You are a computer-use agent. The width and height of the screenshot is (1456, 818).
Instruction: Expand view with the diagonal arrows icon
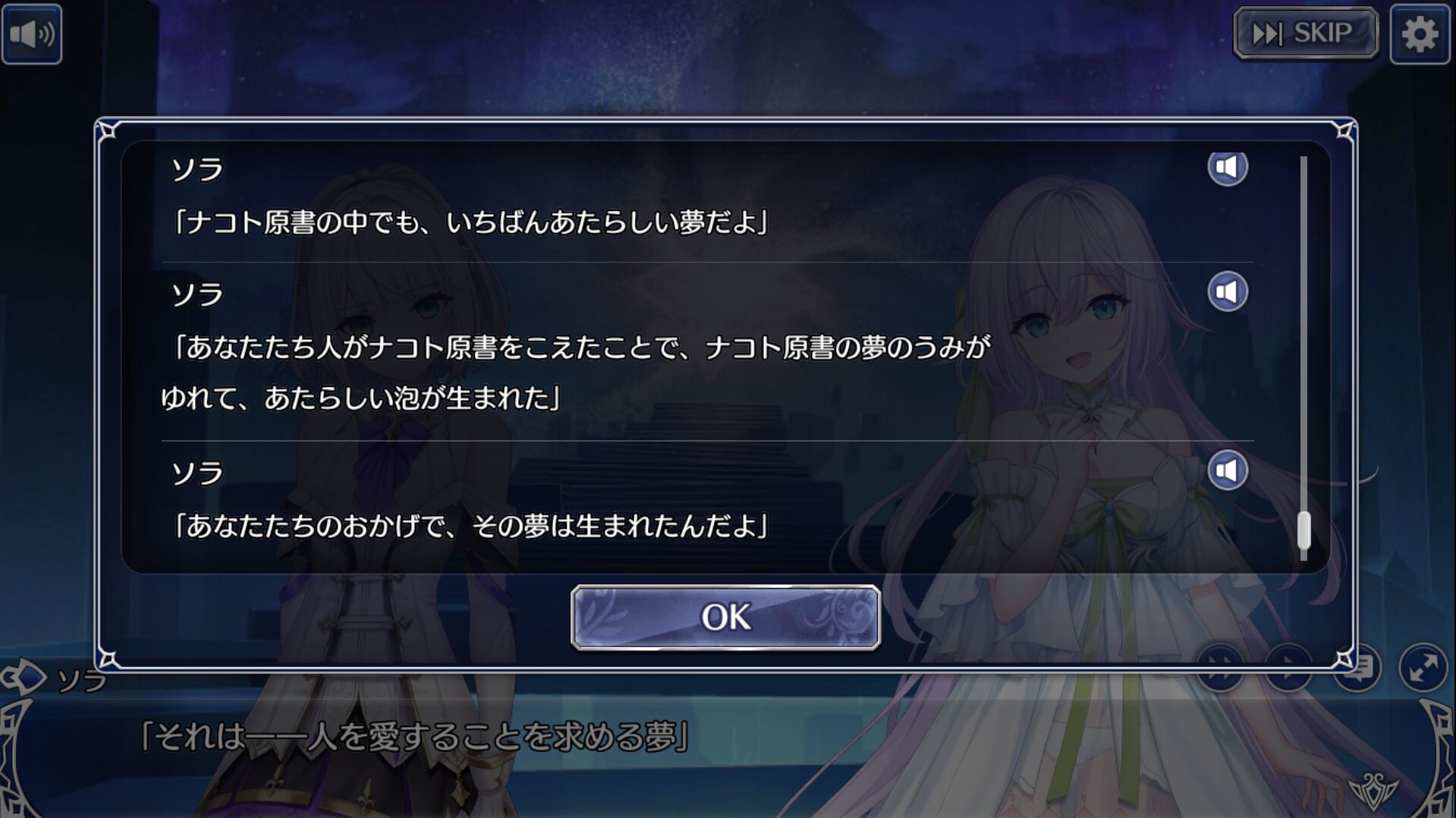(x=1423, y=668)
